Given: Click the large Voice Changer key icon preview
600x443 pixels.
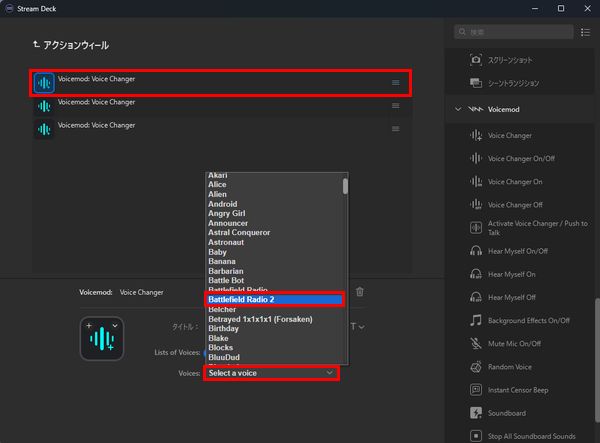Looking at the screenshot, I should coord(102,339).
